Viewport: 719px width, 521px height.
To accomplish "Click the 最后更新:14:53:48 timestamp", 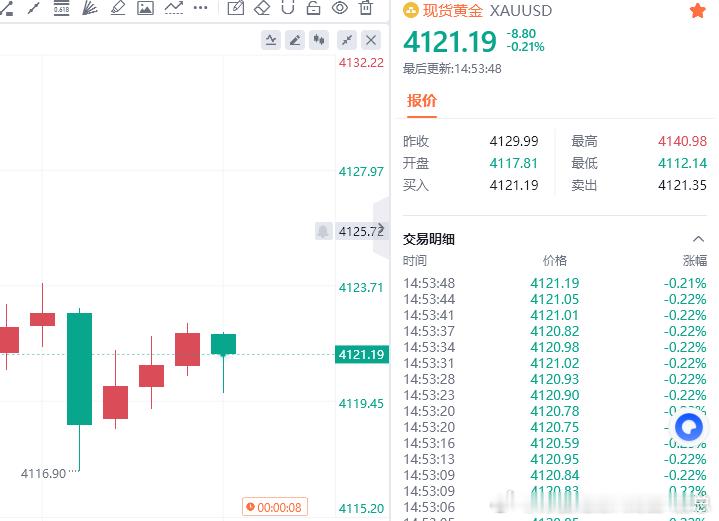I will tap(452, 69).
